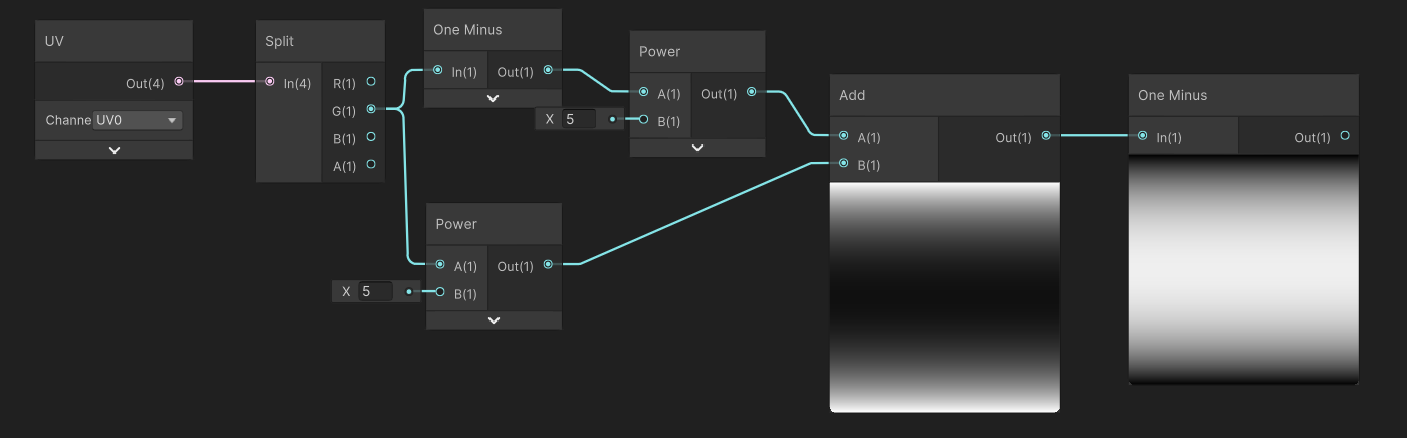Open the UV0 channel dropdown

click(x=137, y=120)
